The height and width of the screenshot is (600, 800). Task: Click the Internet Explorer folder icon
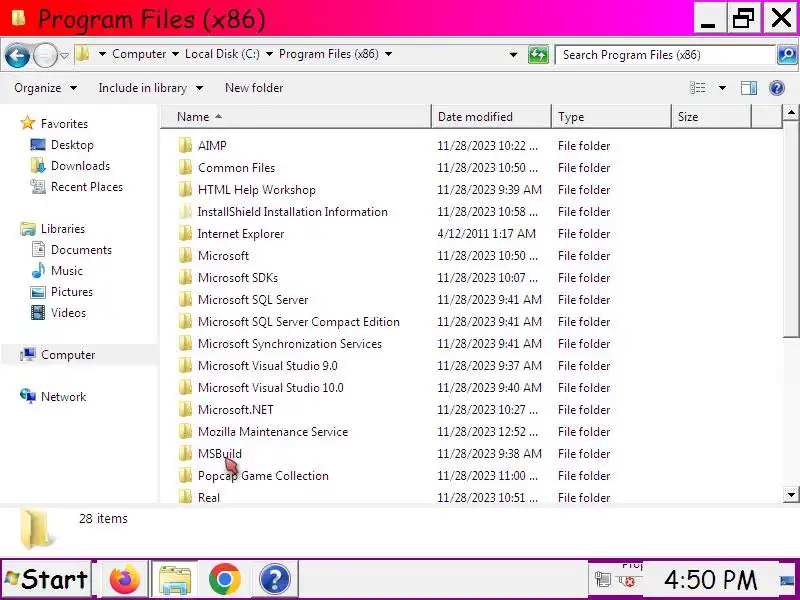point(185,233)
